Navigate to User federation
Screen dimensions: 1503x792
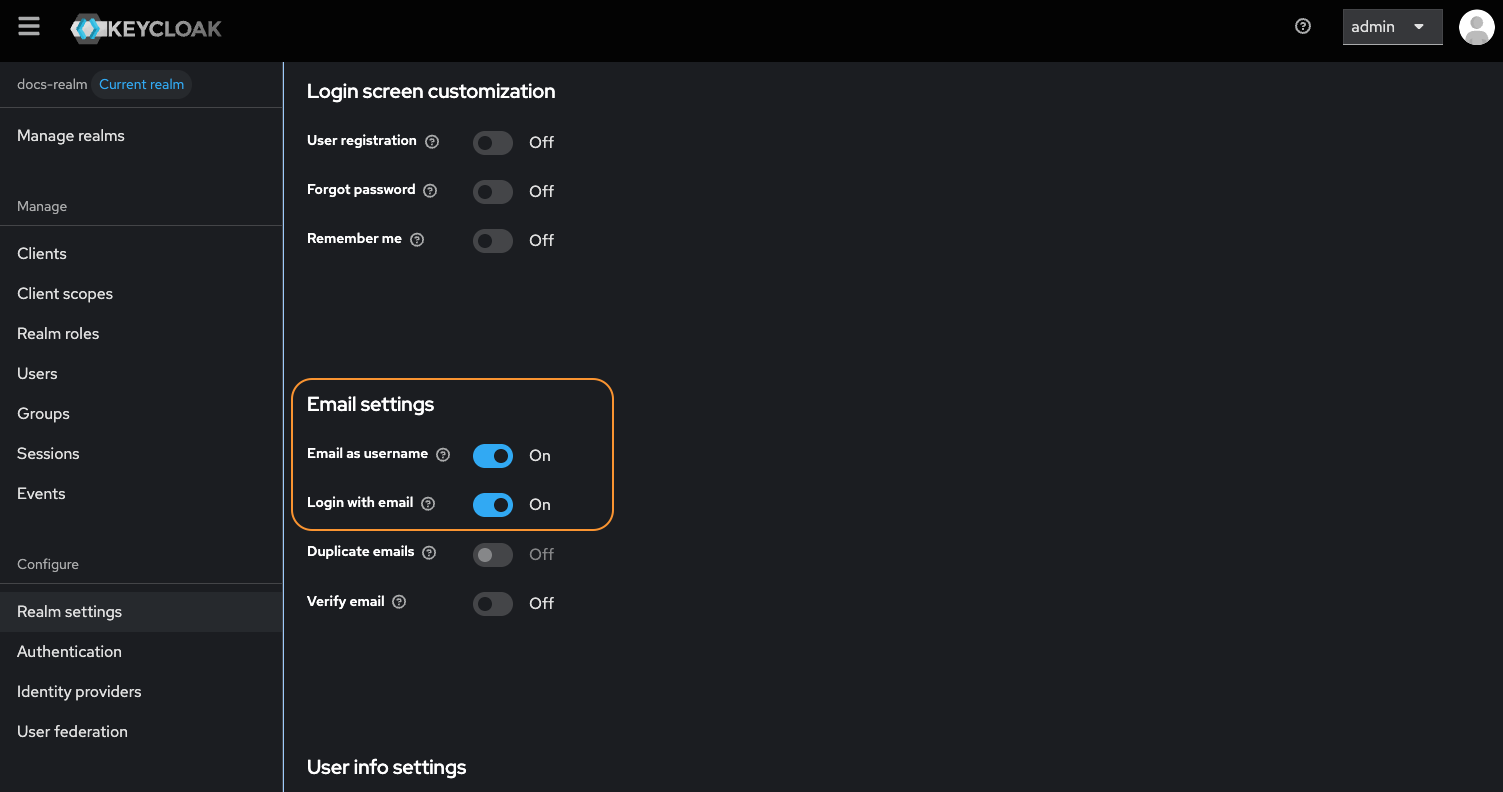tap(72, 732)
